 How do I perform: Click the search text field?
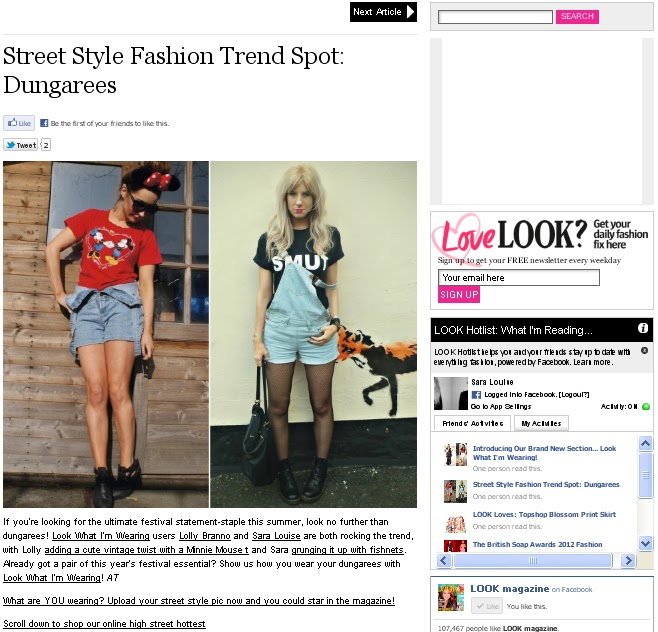pyautogui.click(x=495, y=17)
